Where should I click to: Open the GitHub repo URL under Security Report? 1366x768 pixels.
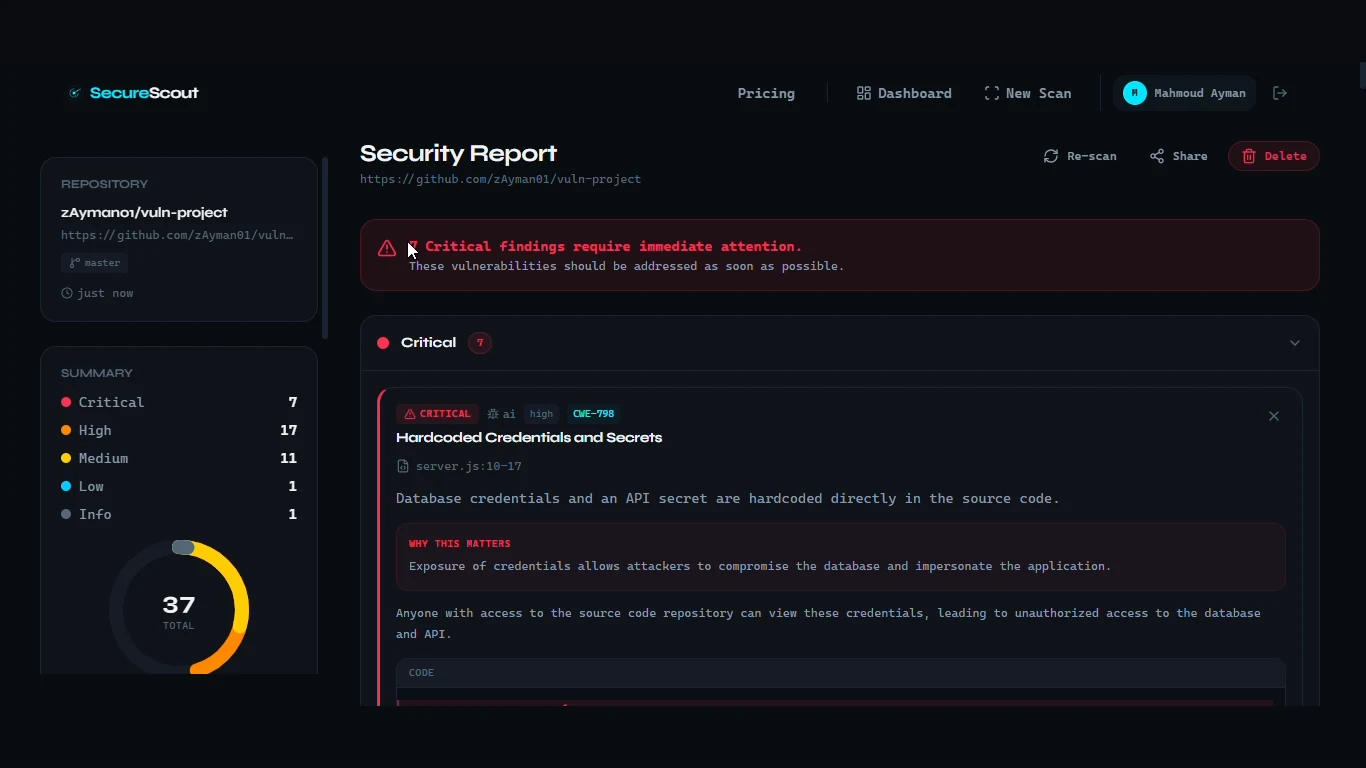tap(500, 179)
